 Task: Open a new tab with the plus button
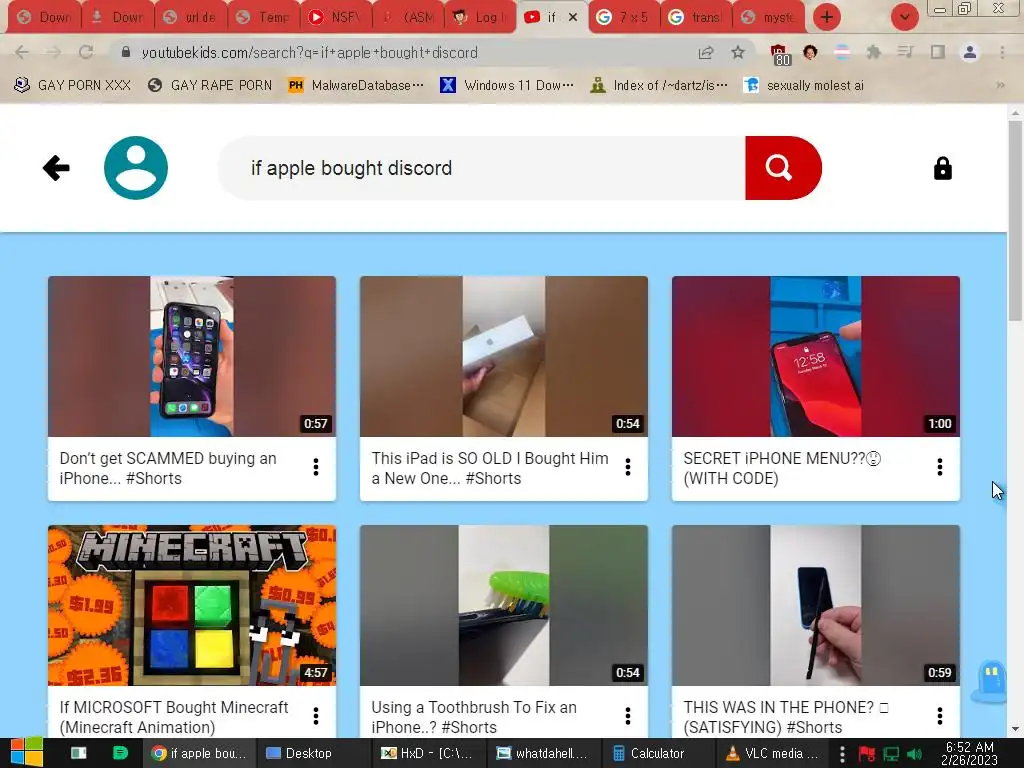click(827, 17)
